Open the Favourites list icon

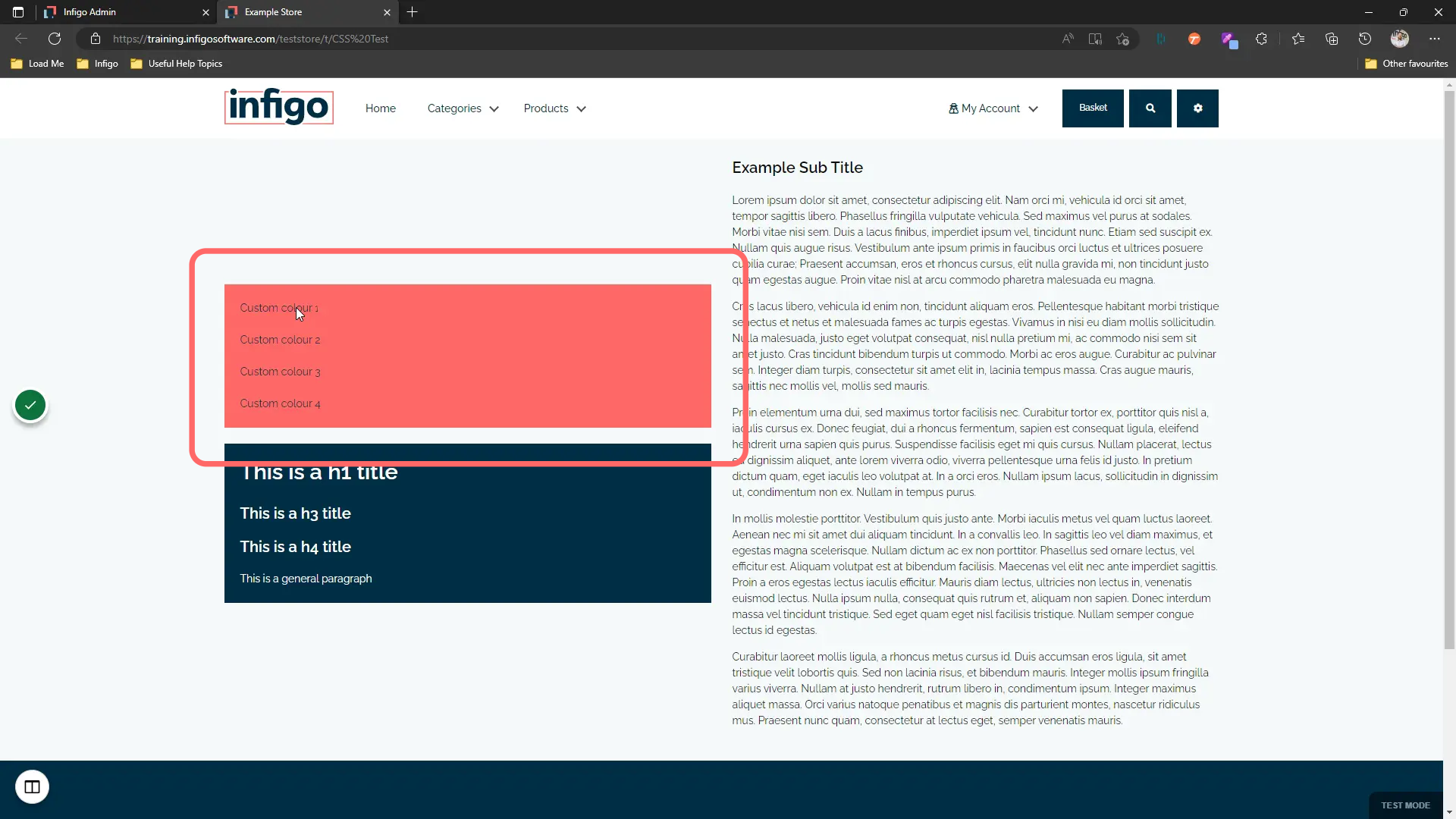pyautogui.click(x=1298, y=39)
